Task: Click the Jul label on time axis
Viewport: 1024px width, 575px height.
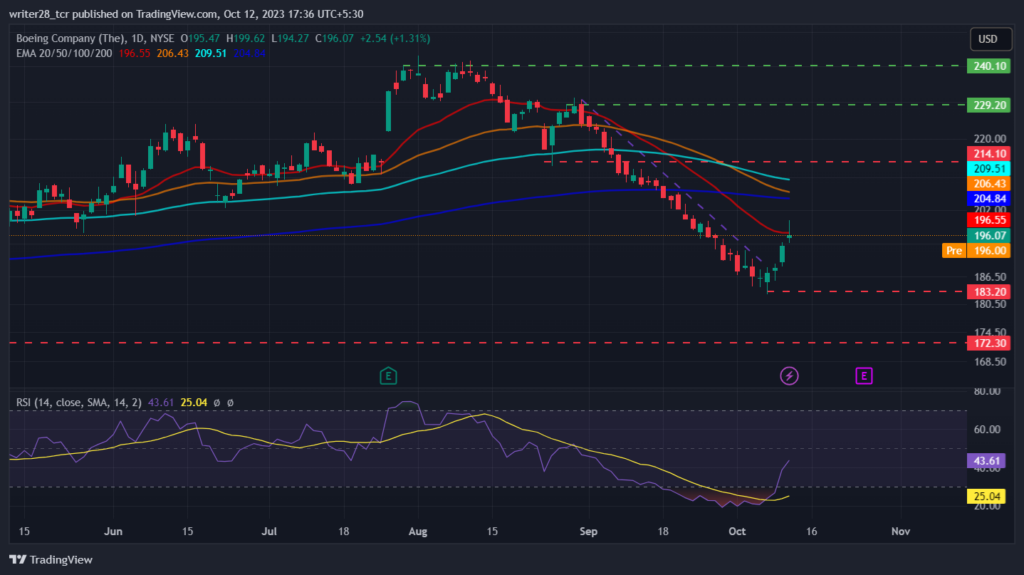Action: (269, 531)
